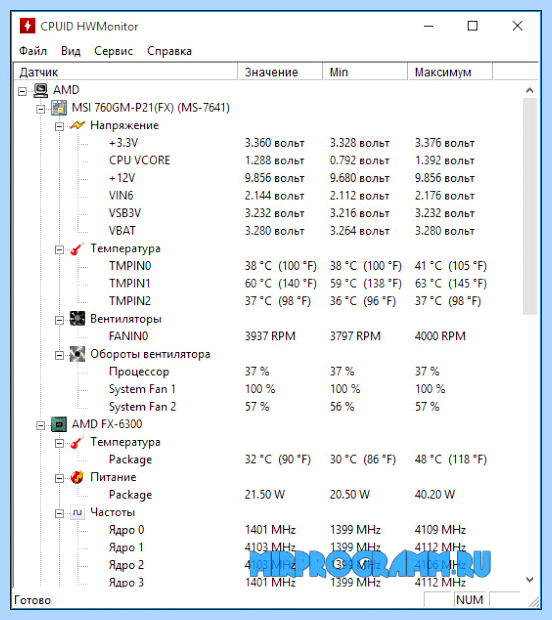Select the TMPIN0 temperature row
The width and height of the screenshot is (552, 620).
[x=130, y=266]
